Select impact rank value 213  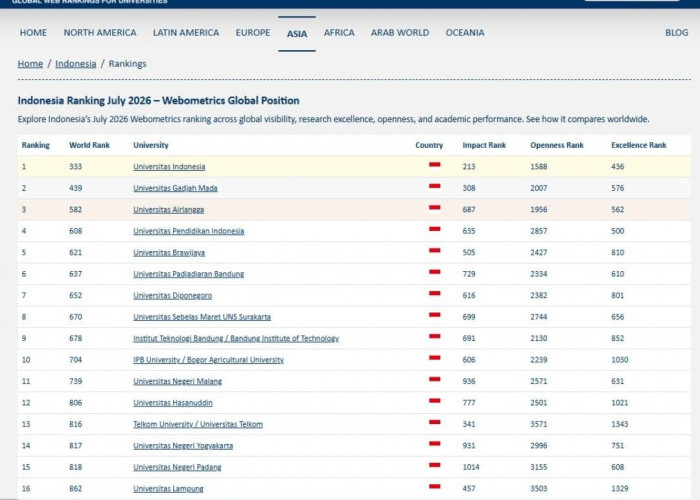tap(469, 167)
